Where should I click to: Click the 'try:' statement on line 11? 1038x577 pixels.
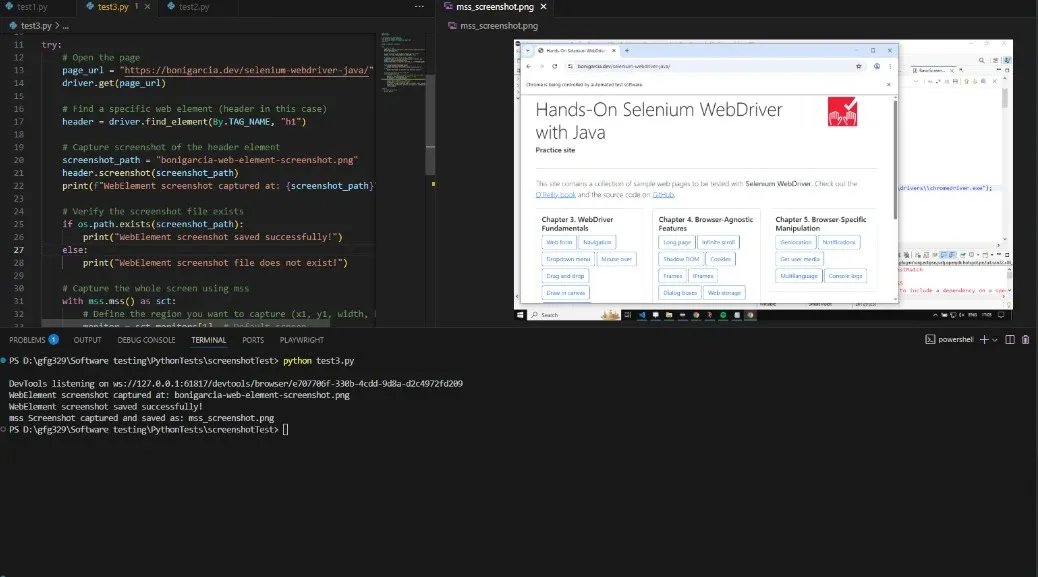coord(52,45)
